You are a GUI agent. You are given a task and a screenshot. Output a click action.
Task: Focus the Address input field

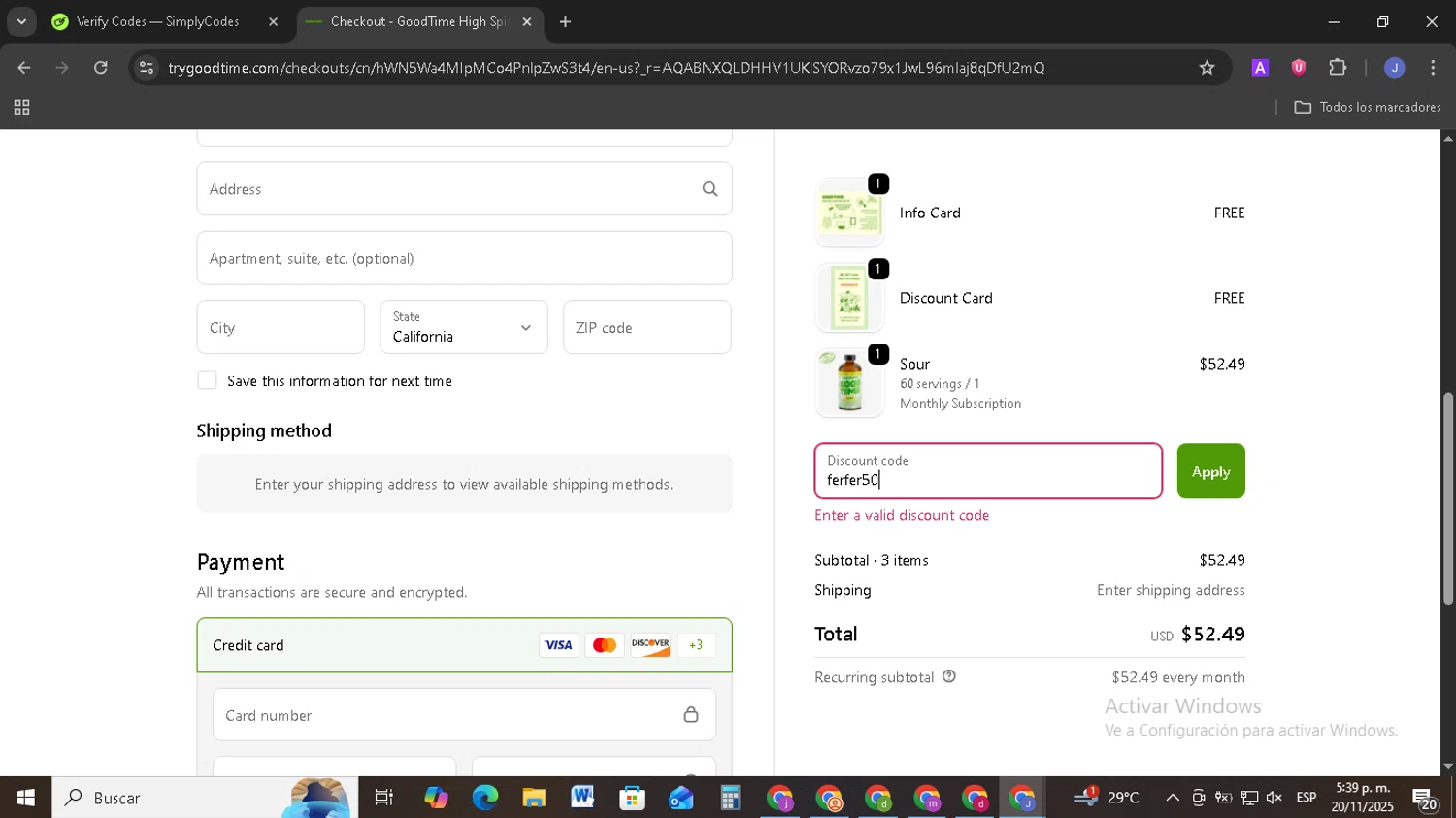pos(464,189)
